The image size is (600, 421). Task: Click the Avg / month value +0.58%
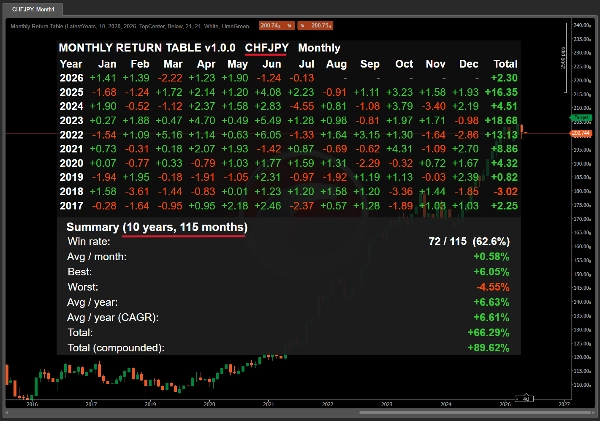(x=491, y=256)
